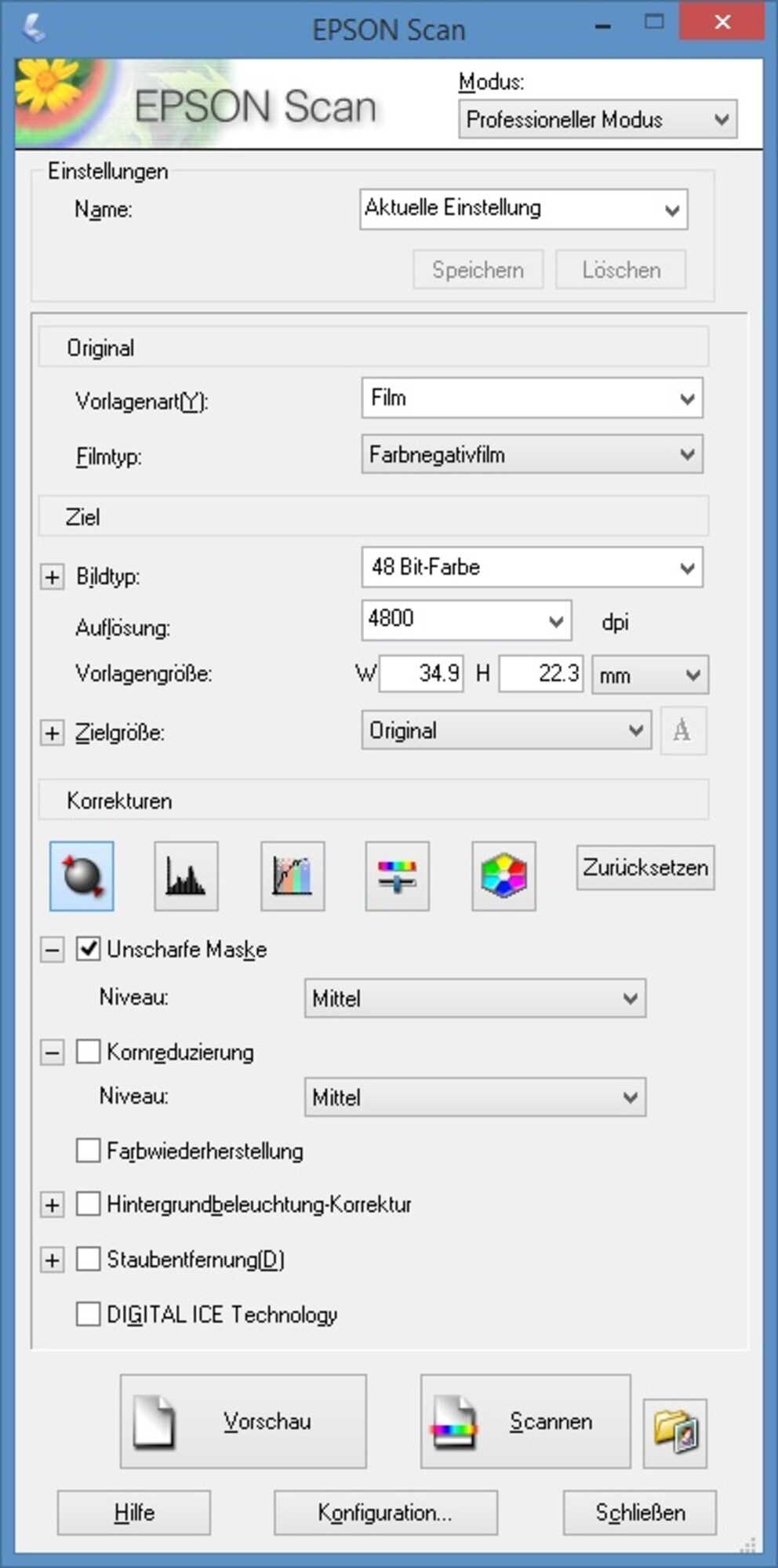Tick Hintergrundbeleuchtung-Korrektur checkbox

click(88, 1203)
